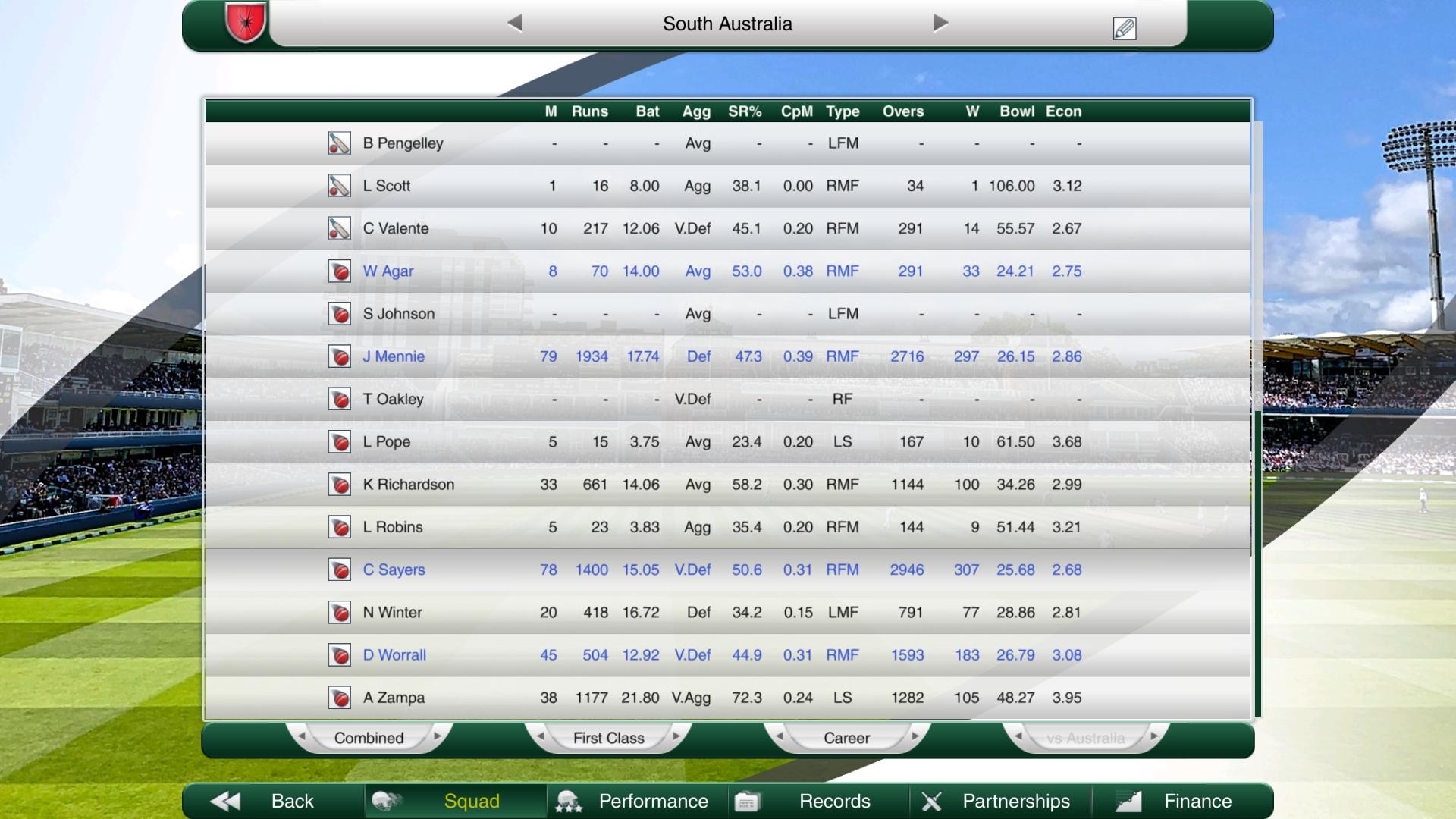Cycle First Class selector left arrow
Image resolution: width=1456 pixels, height=819 pixels.
coord(541,736)
